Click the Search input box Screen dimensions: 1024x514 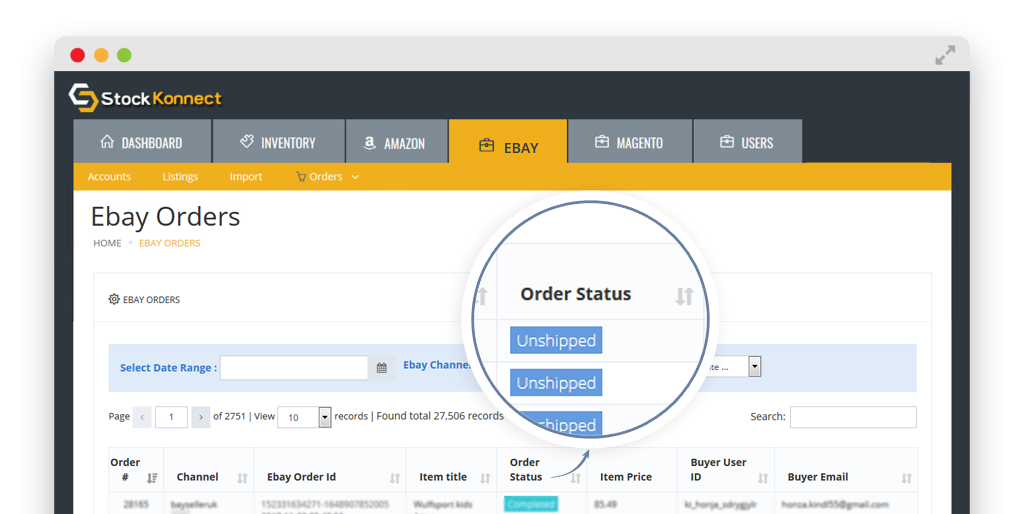[853, 417]
